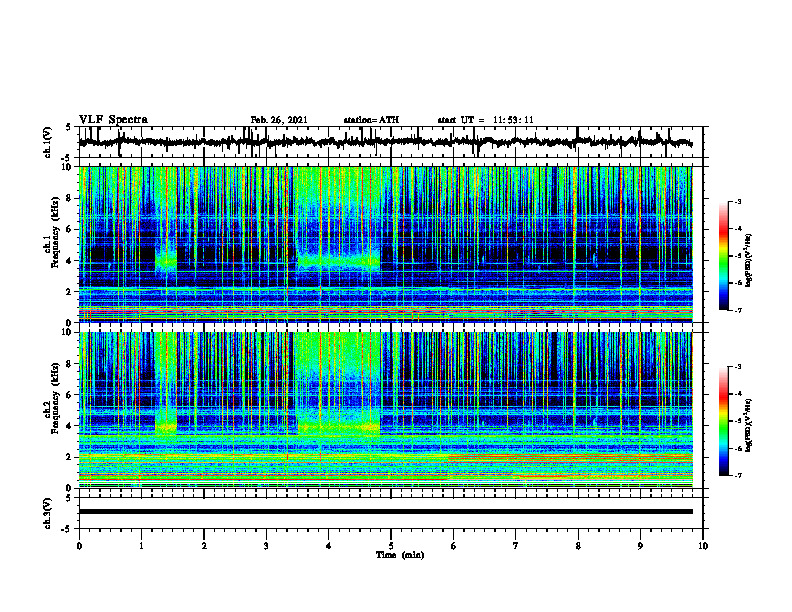Viewport: 792px width, 612px height.
Task: Click the ch.1 spectrogram panel
Action: (385, 244)
